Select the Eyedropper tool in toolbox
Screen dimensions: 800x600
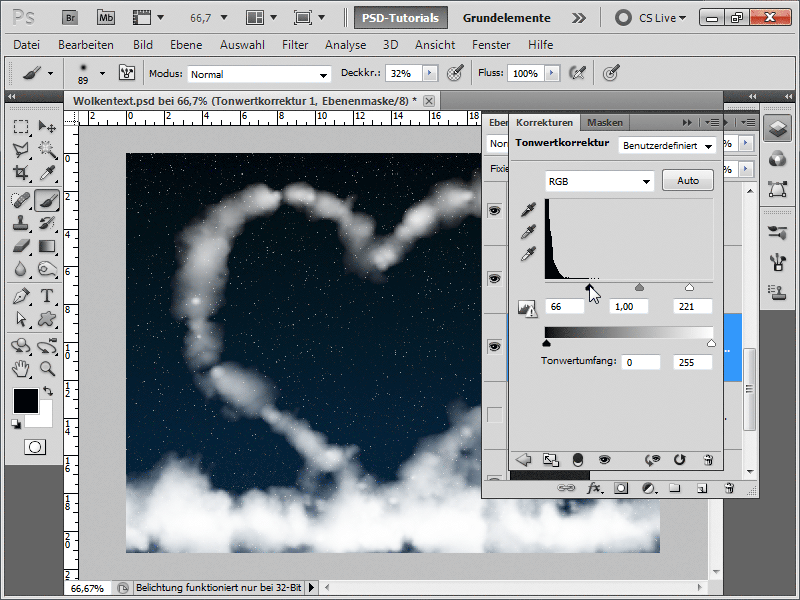pyautogui.click(x=47, y=173)
